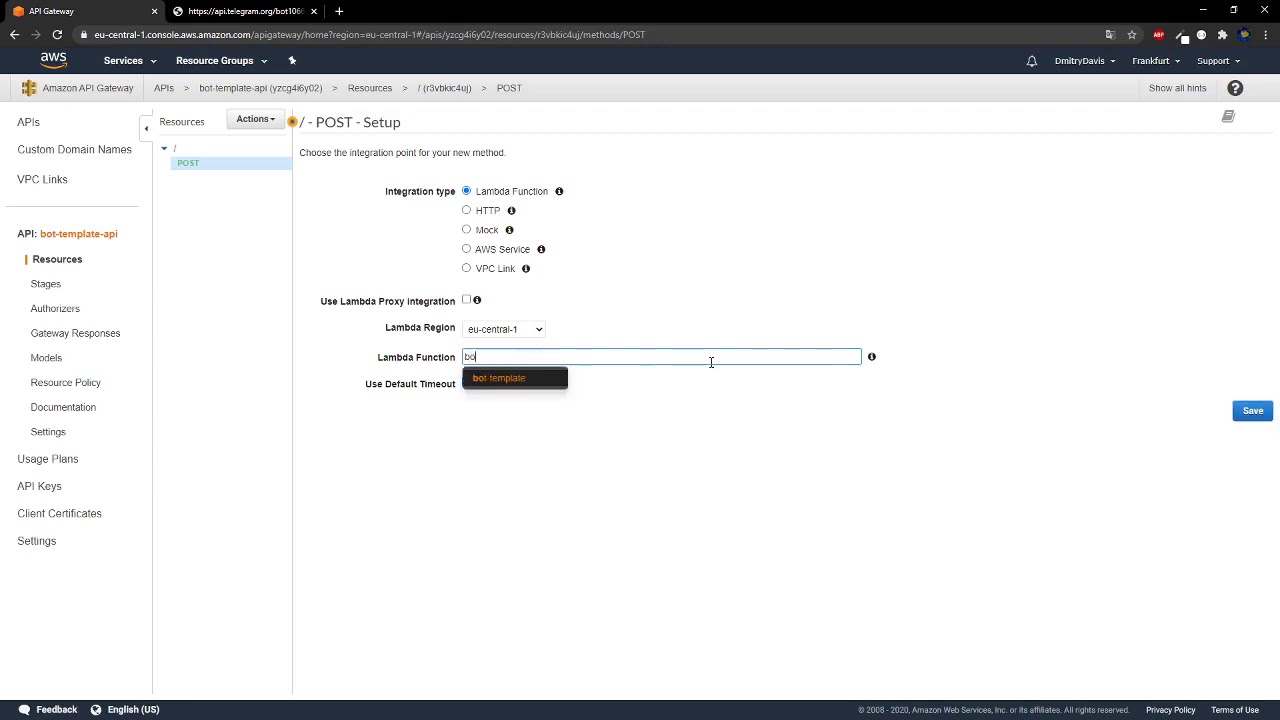Image resolution: width=1280 pixels, height=720 pixels.
Task: Open the notifications bell
Action: [1031, 61]
